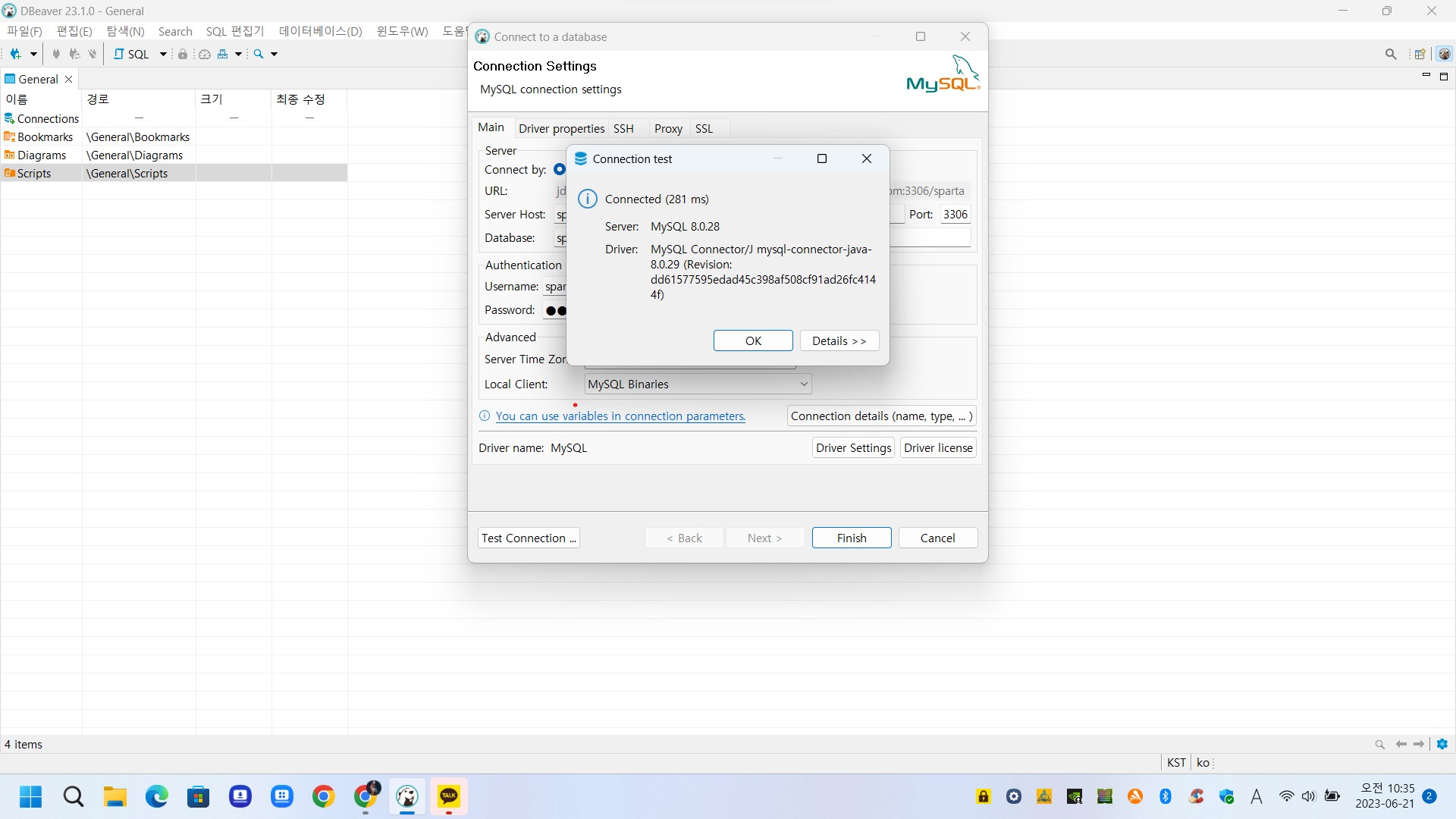Screen dimensions: 1456x819
Task: Click the ko locale status entry
Action: click(x=1203, y=762)
